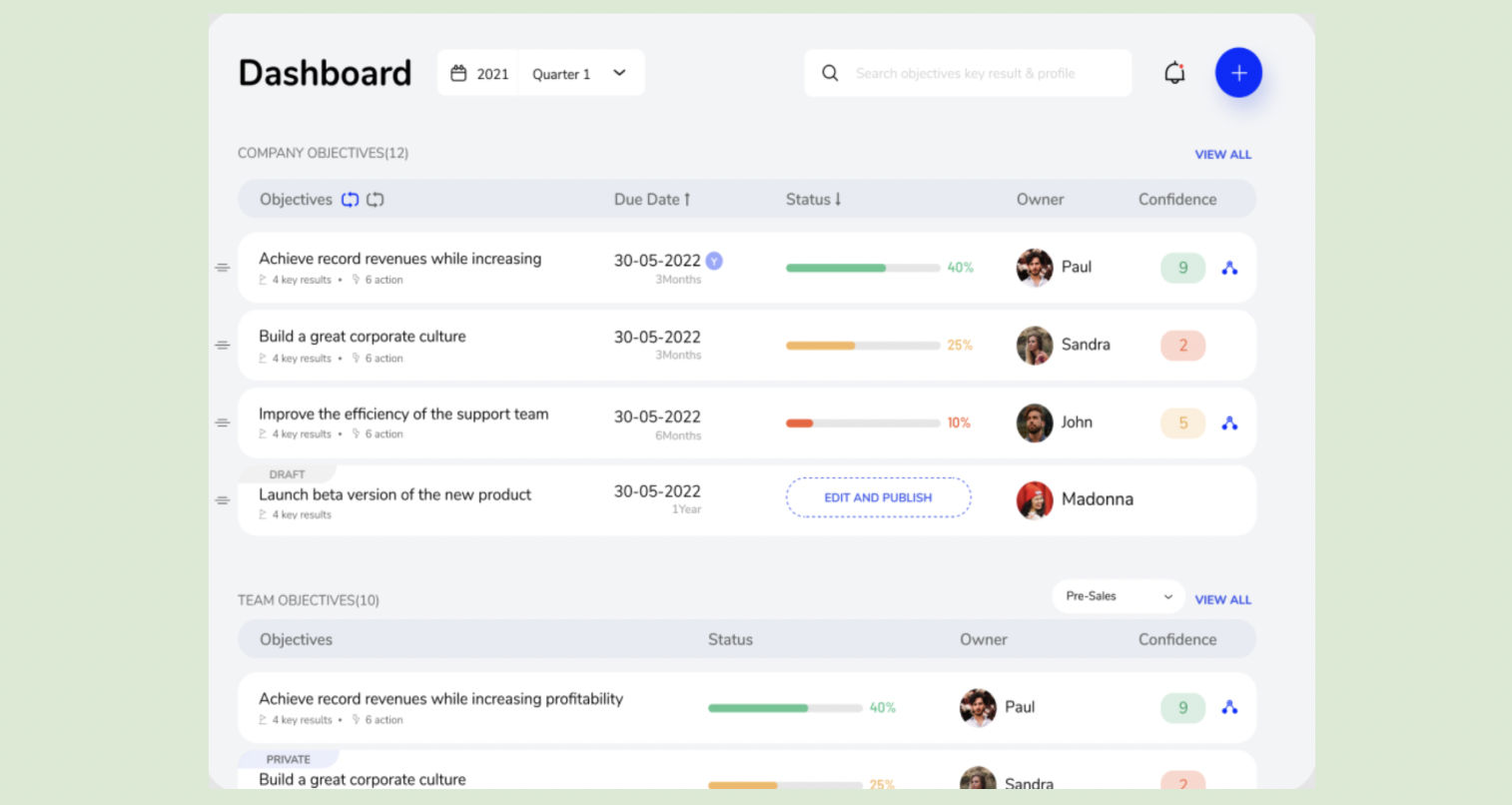Screen dimensions: 1512x805
Task: Click the '3Months' label under Sandra's due date
Action: click(x=678, y=356)
